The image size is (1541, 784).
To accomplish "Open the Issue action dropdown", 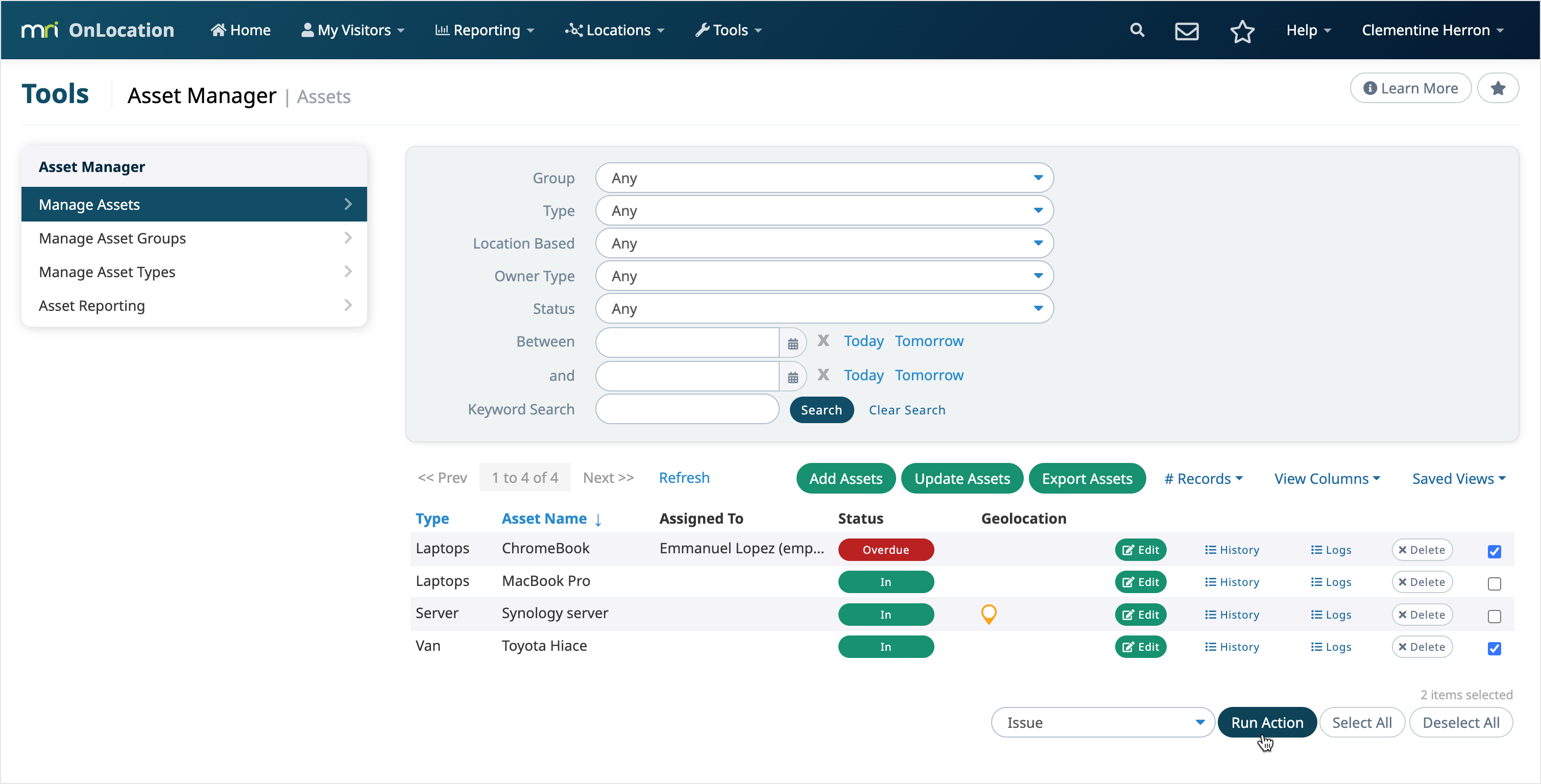I will [x=1102, y=722].
